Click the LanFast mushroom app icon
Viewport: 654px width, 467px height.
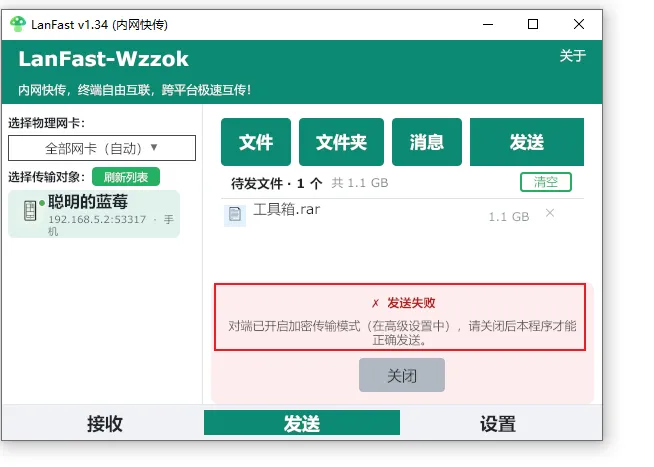[18, 24]
